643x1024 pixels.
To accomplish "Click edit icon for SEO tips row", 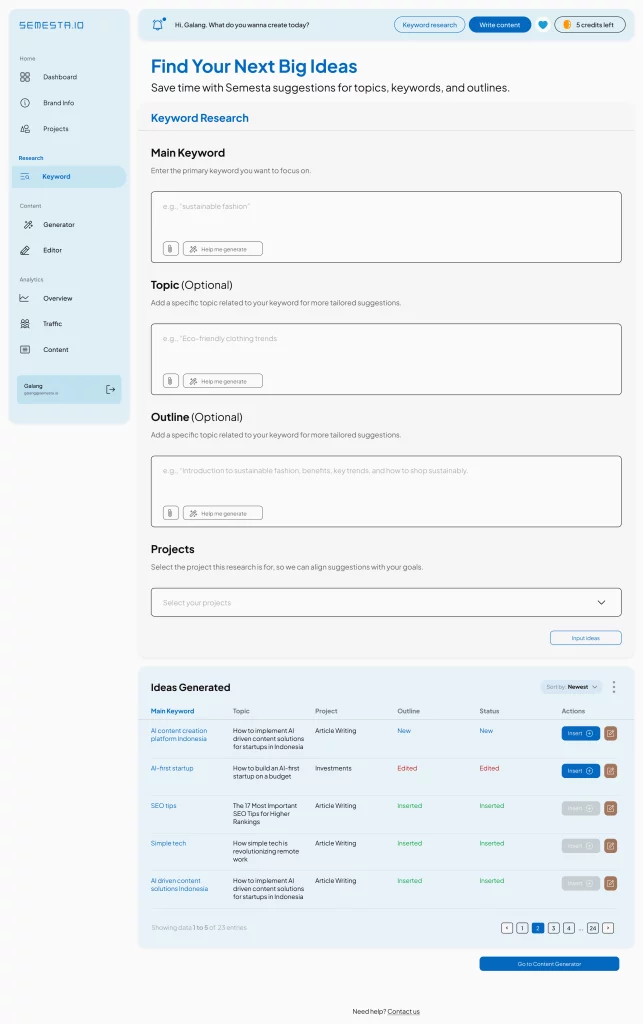I will click(610, 808).
